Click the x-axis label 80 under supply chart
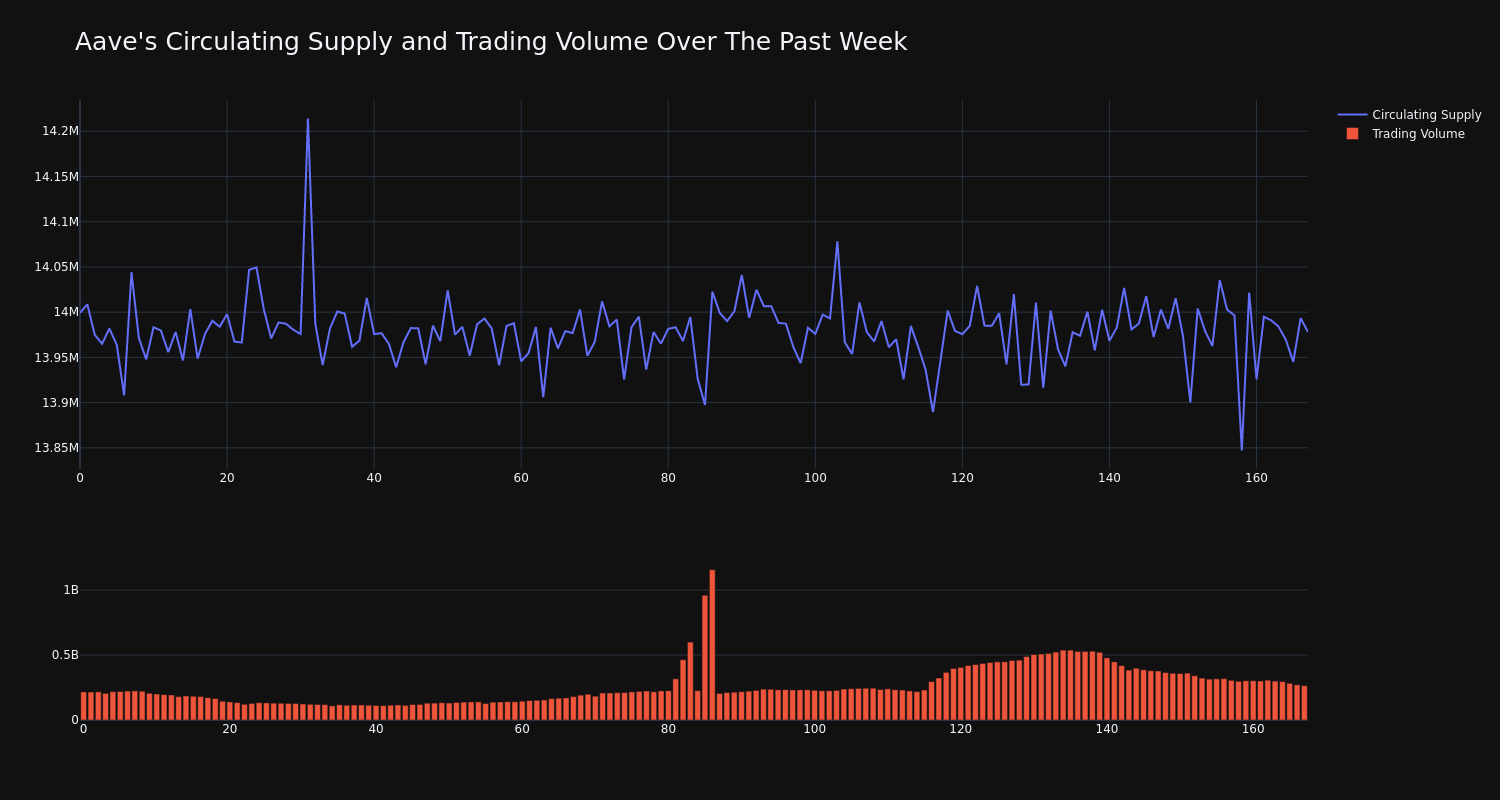 click(668, 478)
